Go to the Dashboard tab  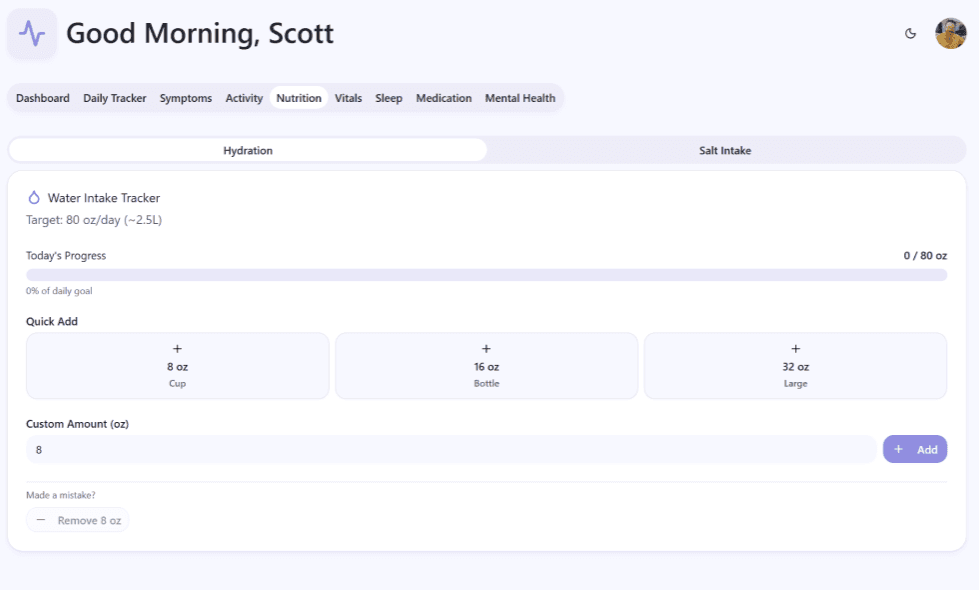42,98
